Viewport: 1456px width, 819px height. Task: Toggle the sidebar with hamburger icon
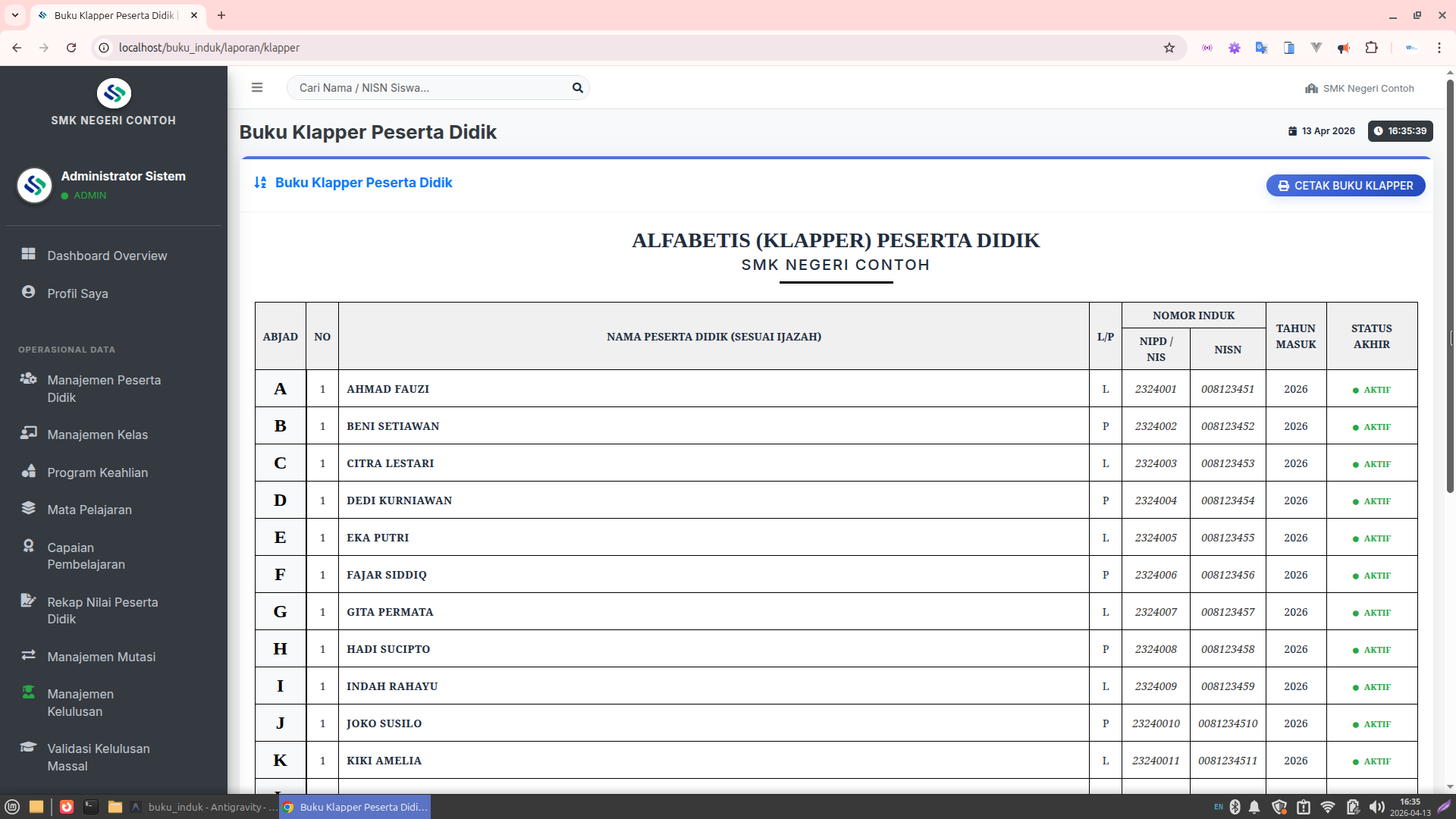(257, 88)
